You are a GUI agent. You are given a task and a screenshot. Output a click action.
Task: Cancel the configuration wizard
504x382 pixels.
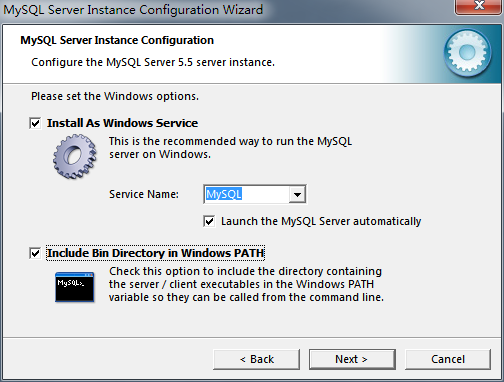448,359
